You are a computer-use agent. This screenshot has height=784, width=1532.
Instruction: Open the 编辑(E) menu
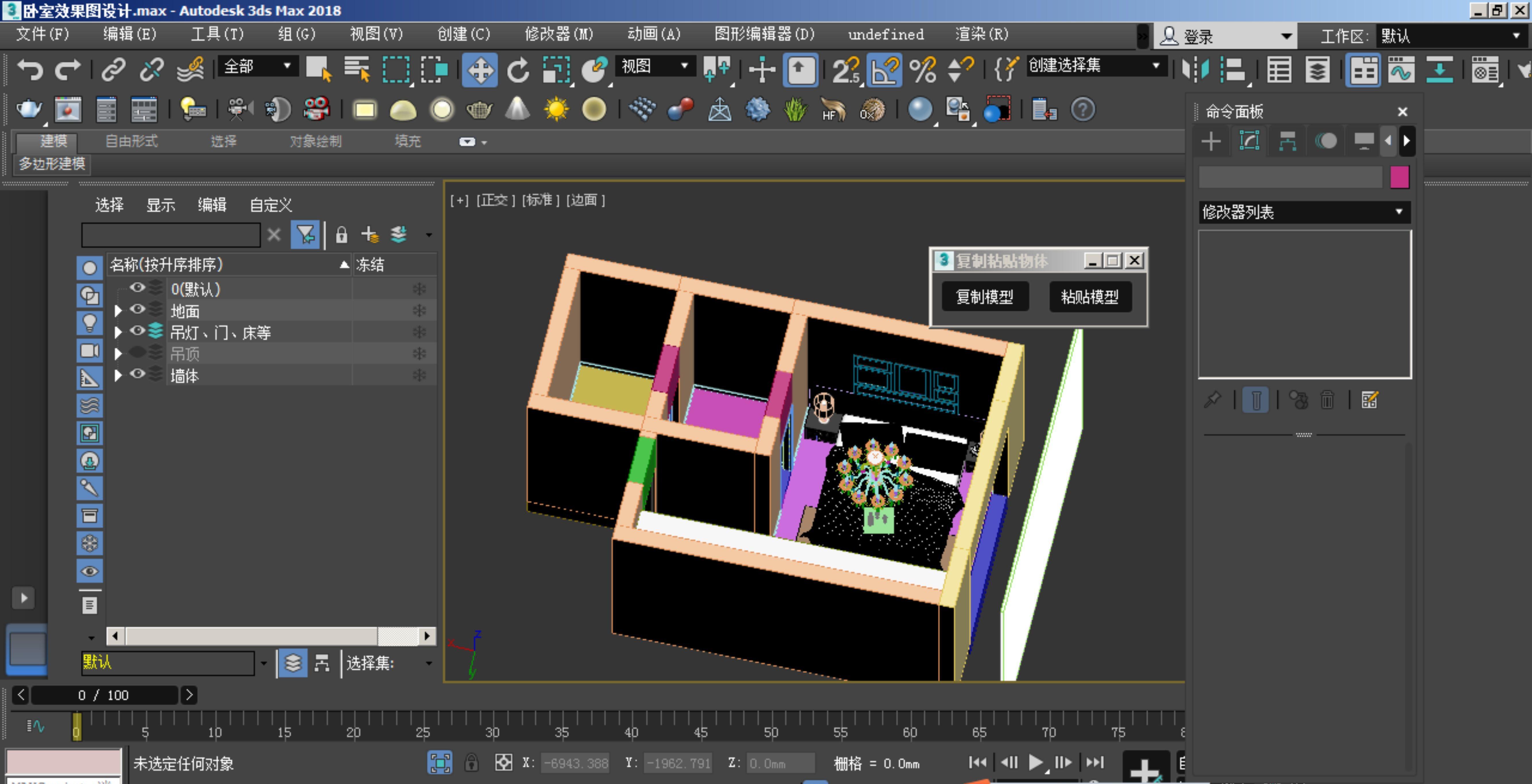click(x=130, y=34)
